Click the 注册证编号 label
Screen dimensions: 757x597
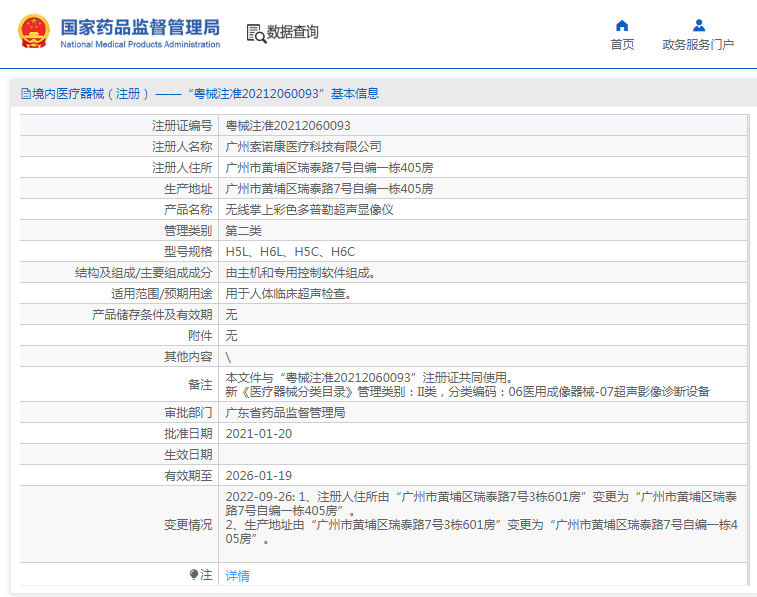tap(182, 125)
